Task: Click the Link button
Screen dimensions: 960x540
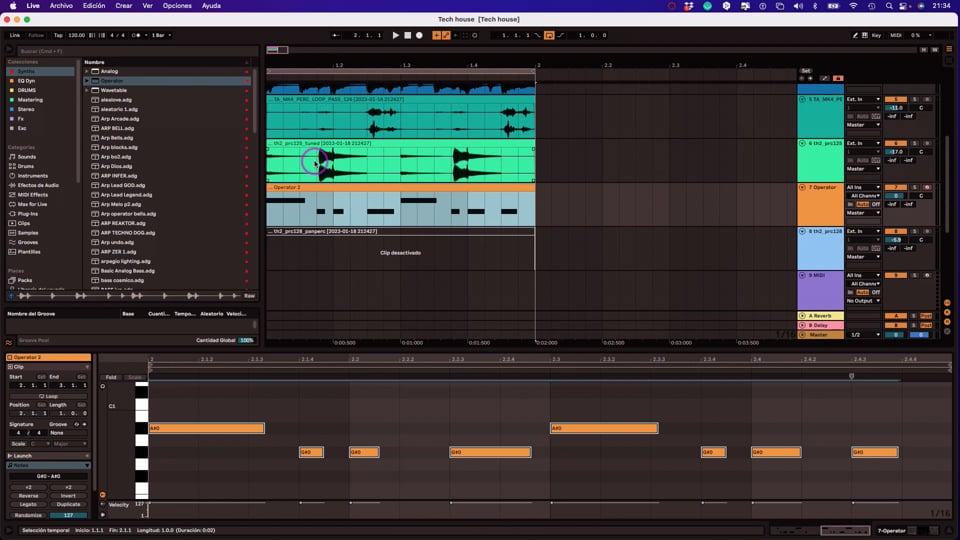Action: 15,36
